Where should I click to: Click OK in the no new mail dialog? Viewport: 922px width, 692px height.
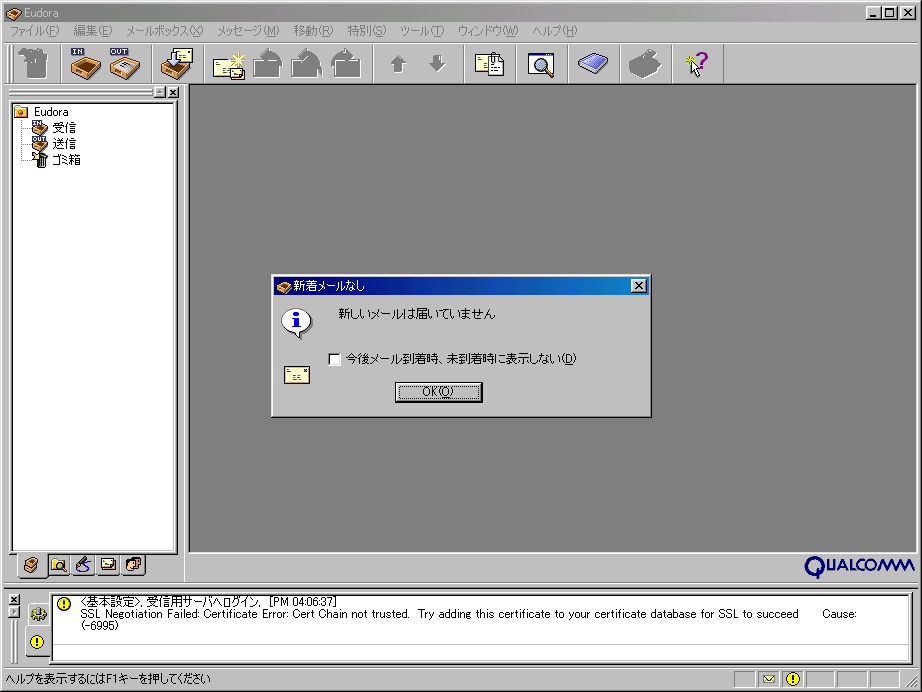(439, 392)
